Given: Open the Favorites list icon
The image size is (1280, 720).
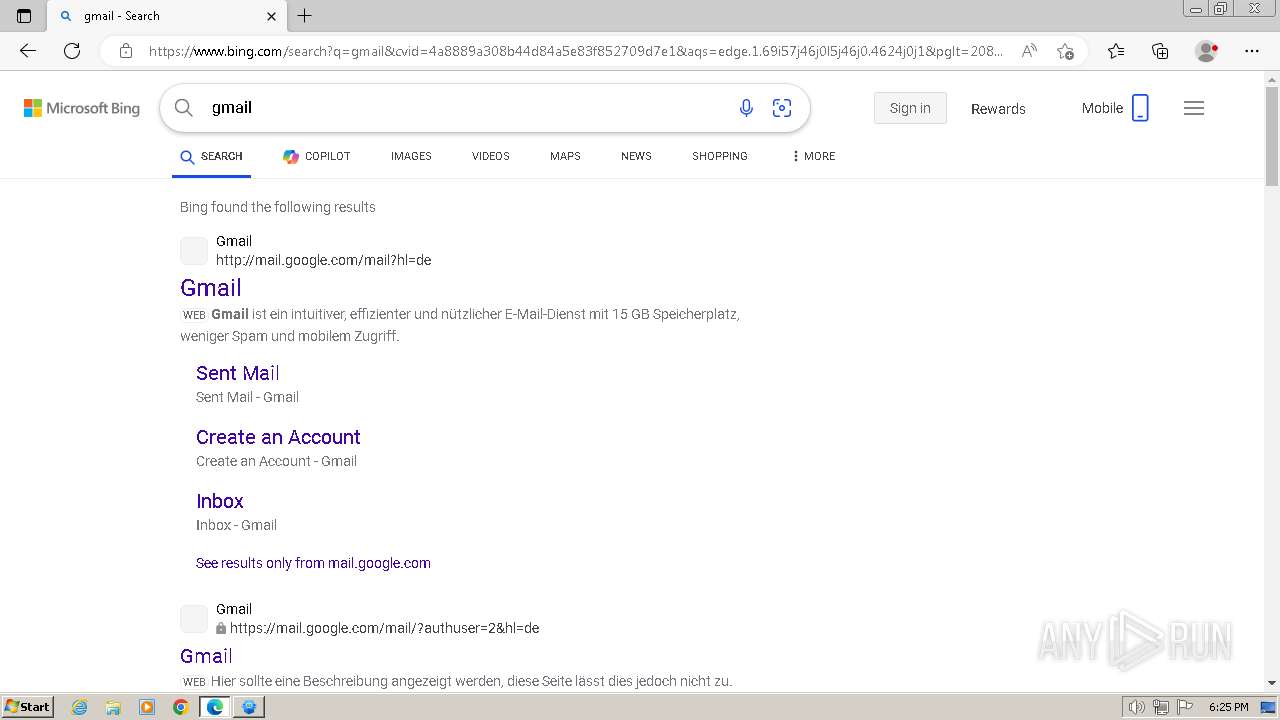Looking at the screenshot, I should 1116,51.
